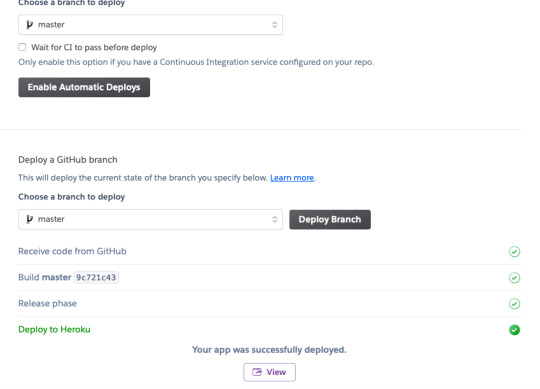Click the Build master success checkmark icon

pos(514,278)
